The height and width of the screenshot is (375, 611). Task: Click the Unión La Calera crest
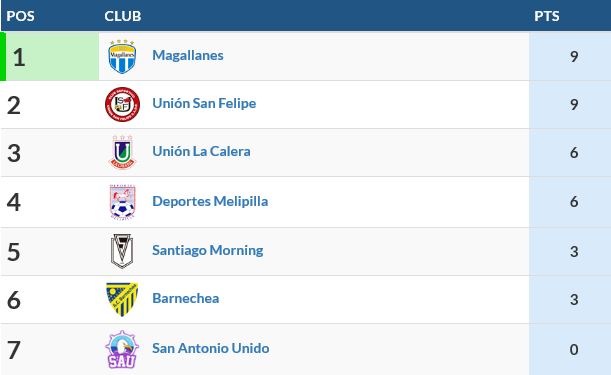(122, 152)
